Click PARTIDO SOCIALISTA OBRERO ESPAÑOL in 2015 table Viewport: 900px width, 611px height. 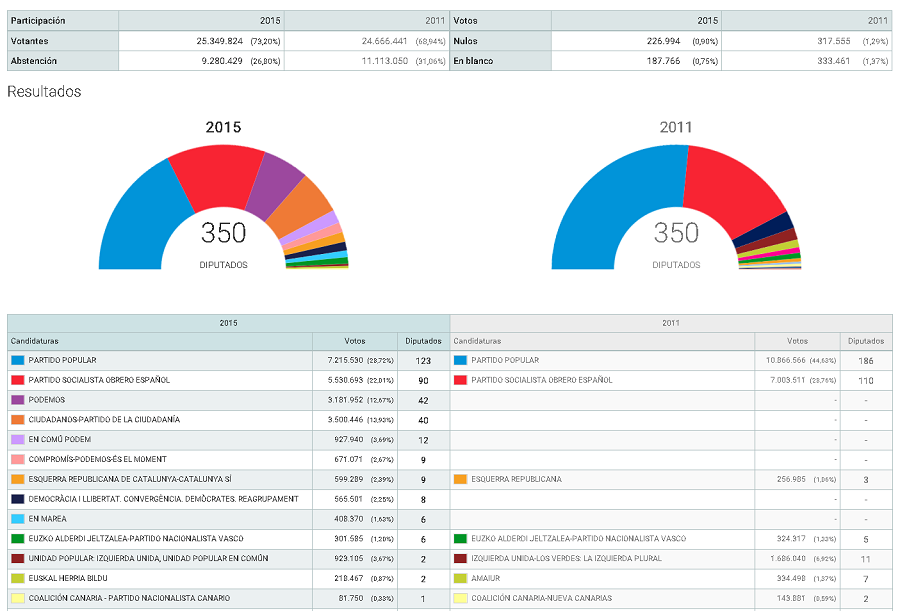tap(99, 380)
